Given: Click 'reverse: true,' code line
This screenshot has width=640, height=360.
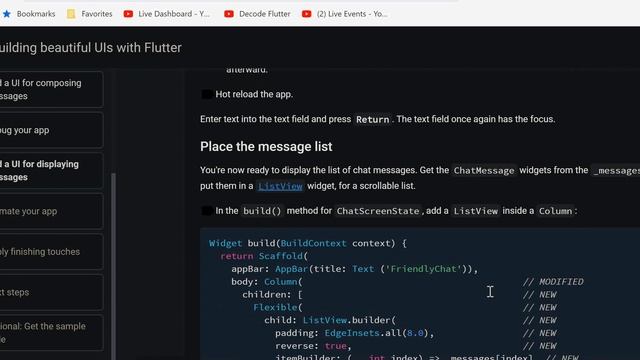Looking at the screenshot, I should point(313,346).
